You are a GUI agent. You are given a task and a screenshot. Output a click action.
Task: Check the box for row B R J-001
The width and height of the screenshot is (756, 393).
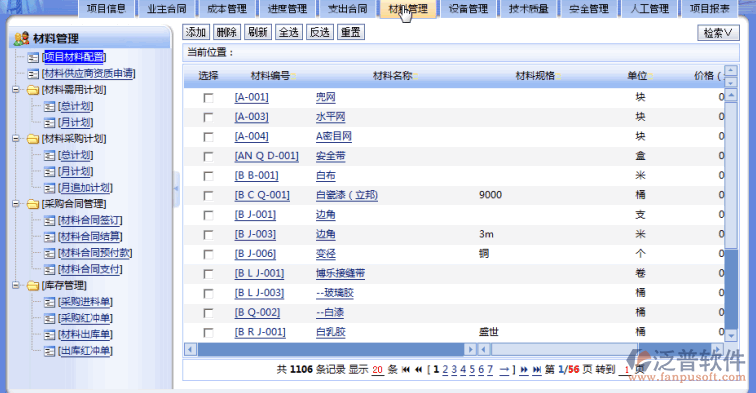tap(208, 333)
